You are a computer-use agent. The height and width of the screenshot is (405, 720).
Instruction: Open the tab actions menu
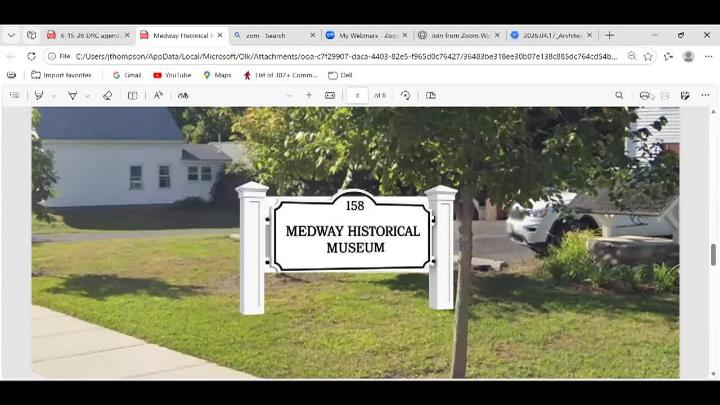pyautogui.click(x=31, y=35)
